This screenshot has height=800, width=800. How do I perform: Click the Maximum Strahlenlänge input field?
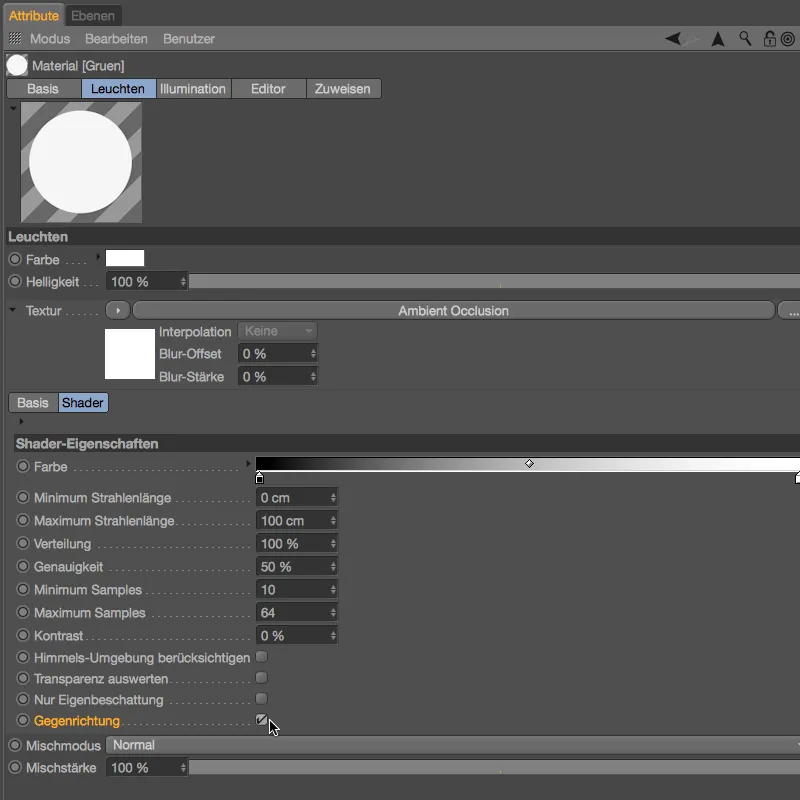(x=296, y=520)
